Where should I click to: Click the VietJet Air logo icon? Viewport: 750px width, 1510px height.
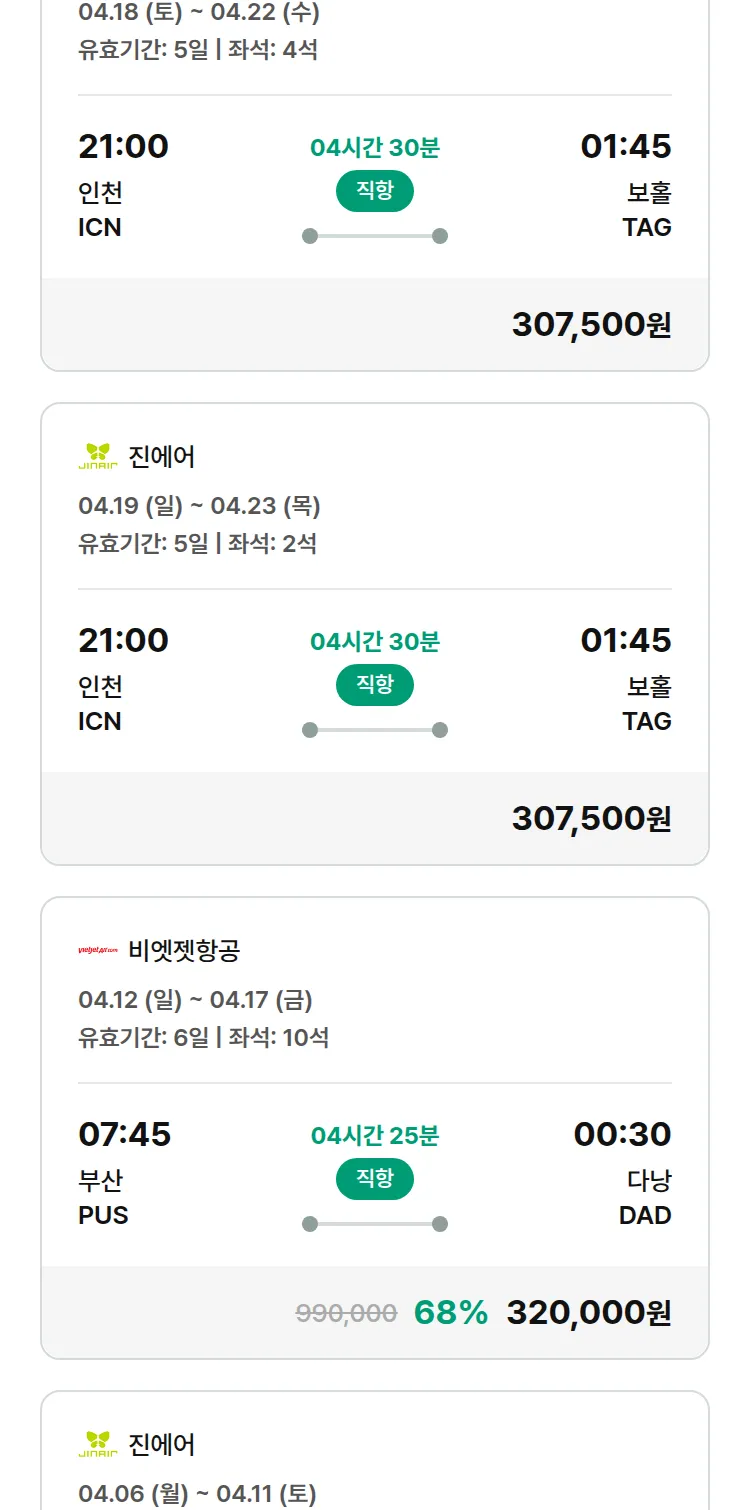tap(98, 950)
